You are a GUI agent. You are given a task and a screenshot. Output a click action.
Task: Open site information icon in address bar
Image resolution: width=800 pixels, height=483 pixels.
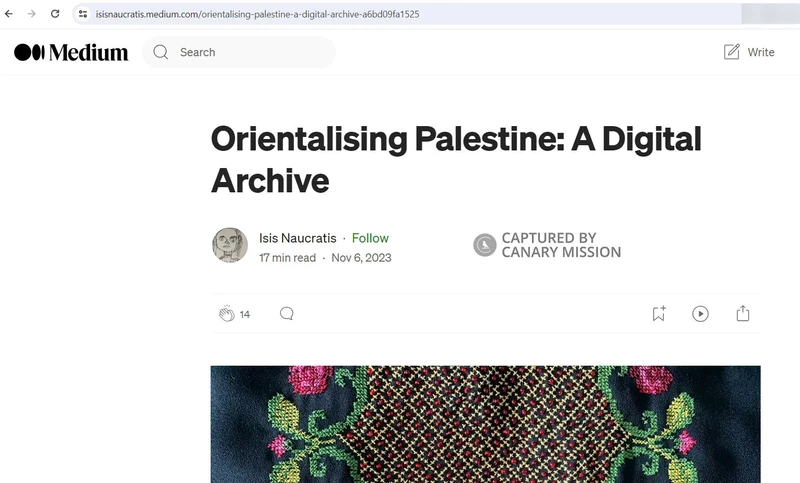click(83, 14)
